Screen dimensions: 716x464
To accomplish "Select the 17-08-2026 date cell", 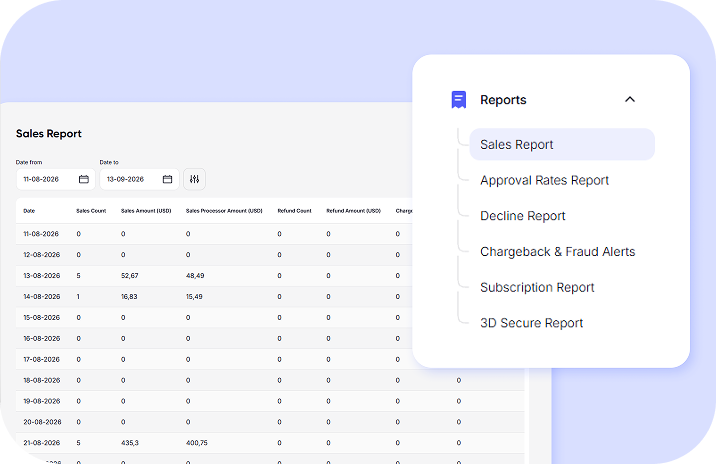I will [42, 359].
